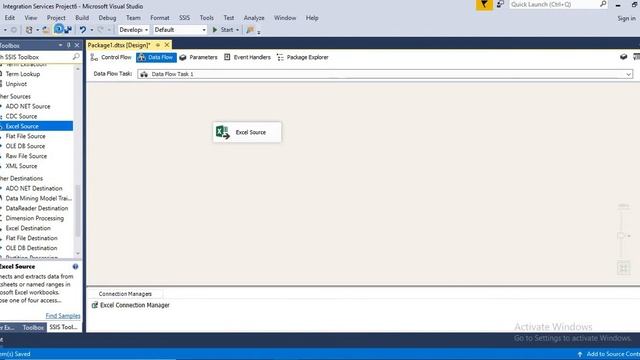
Task: Close the Toolbox panel
Action: point(77,45)
